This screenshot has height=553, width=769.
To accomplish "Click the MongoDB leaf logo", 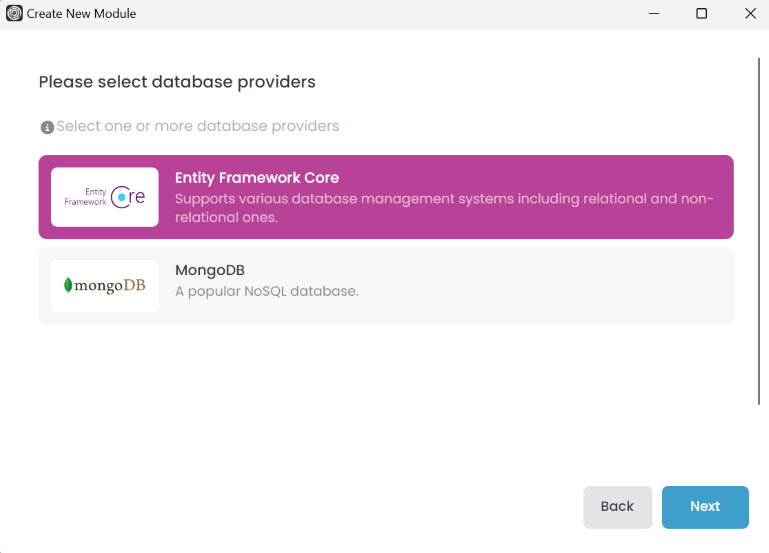I will point(105,285).
